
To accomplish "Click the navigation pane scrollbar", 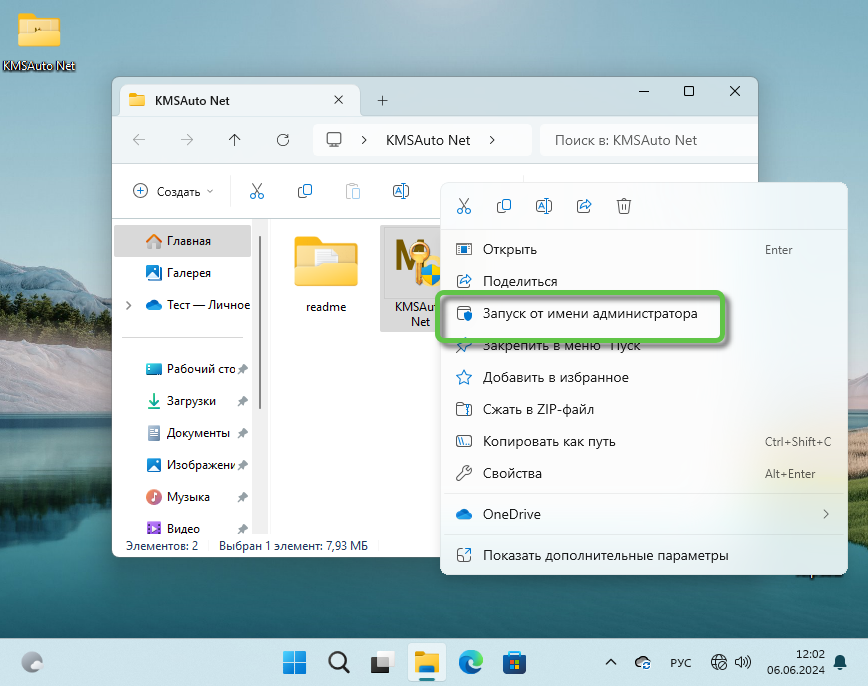I will [x=260, y=322].
